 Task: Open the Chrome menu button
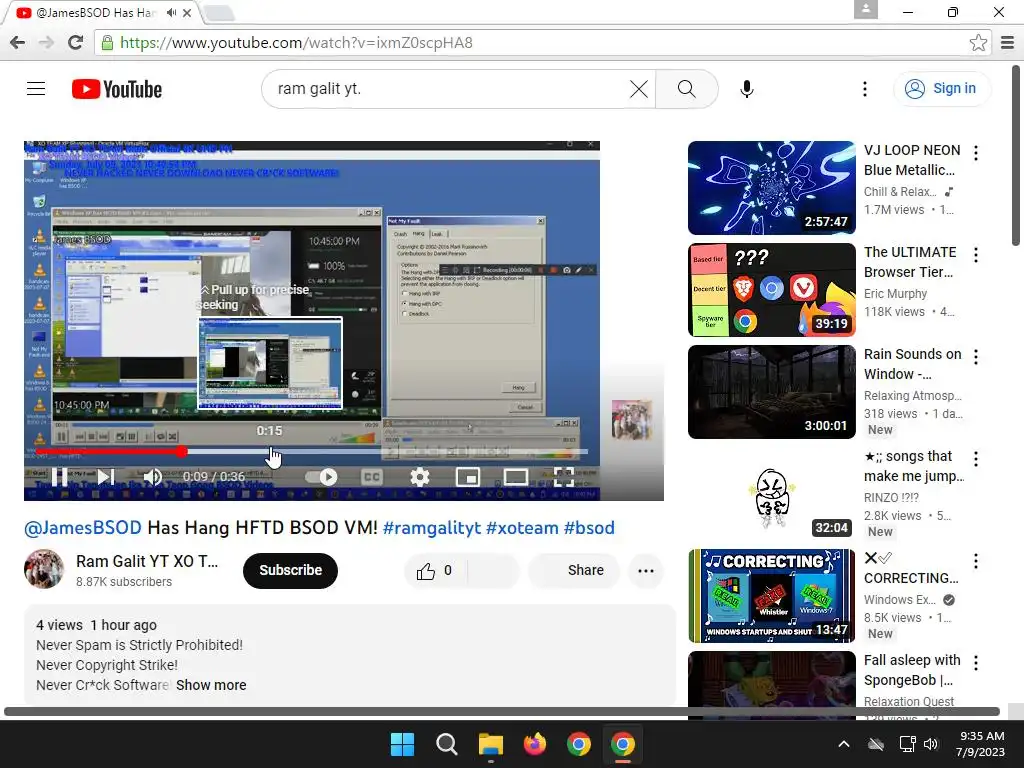pyautogui.click(x=1008, y=43)
